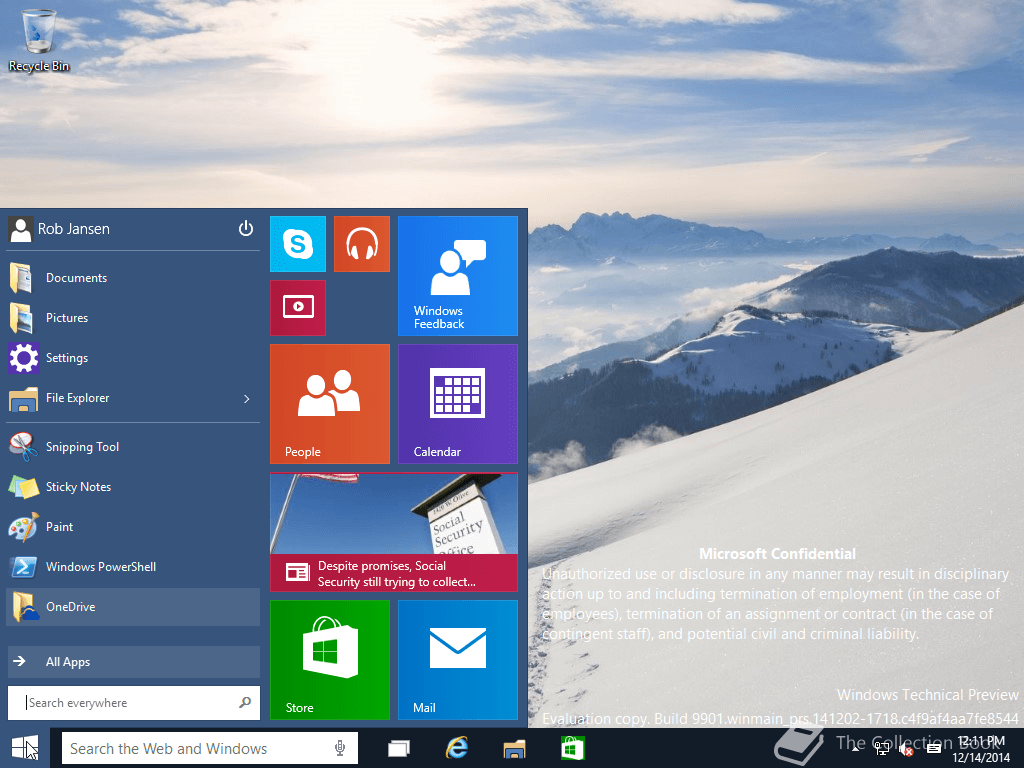Open the Store icon on the taskbar
The height and width of the screenshot is (768, 1024).
pyautogui.click(x=573, y=748)
